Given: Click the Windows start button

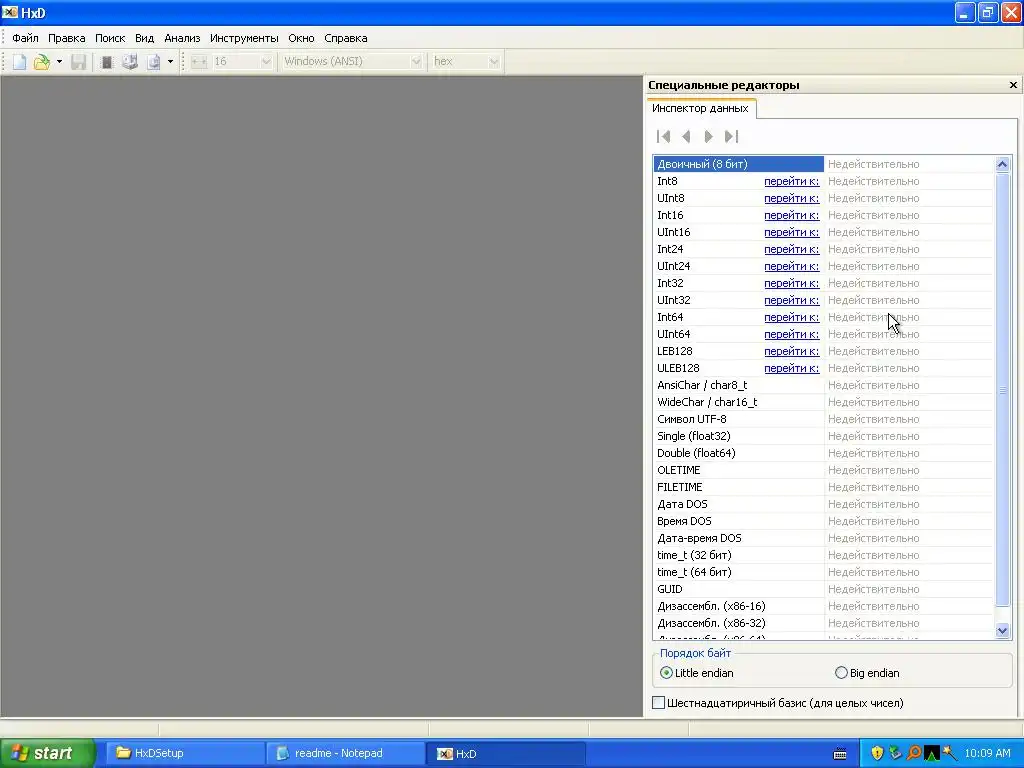Looking at the screenshot, I should coord(46,753).
